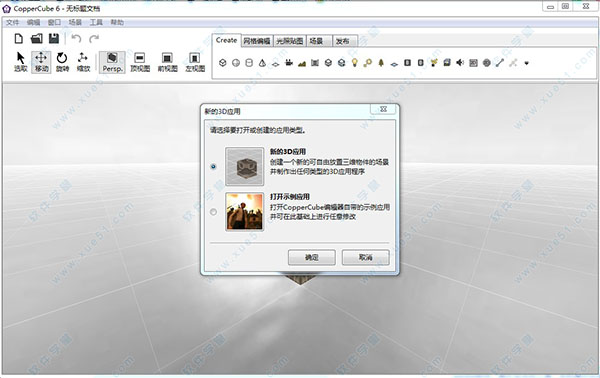The height and width of the screenshot is (378, 600).
Task: Insert a sound node with speaker icon
Action: point(460,63)
